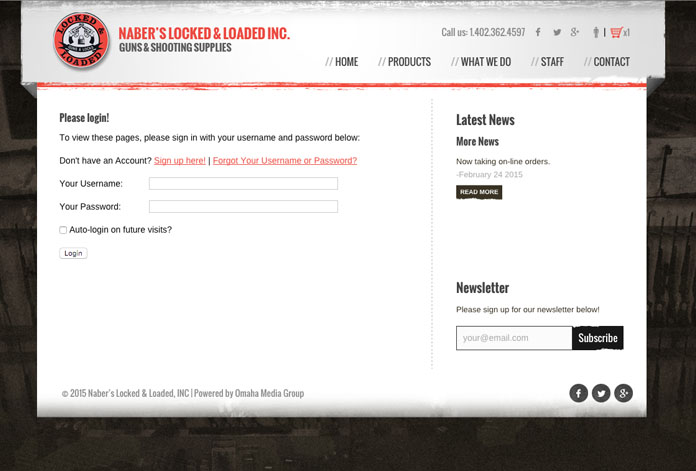Viewport: 696px width, 471px height.
Task: Click Forgot Your Username or Password link
Action: pyautogui.click(x=285, y=161)
